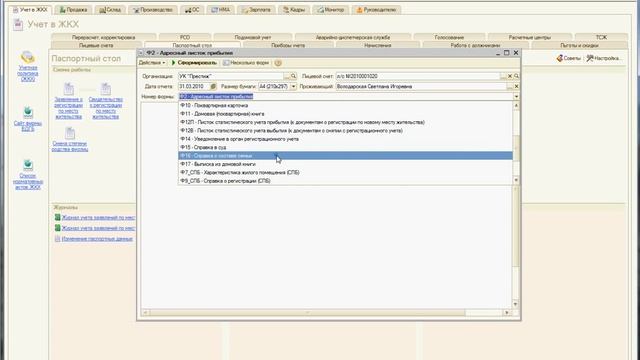Switch to the Монитор top tab
Image resolution: width=640 pixels, height=360 pixels.
click(331, 10)
